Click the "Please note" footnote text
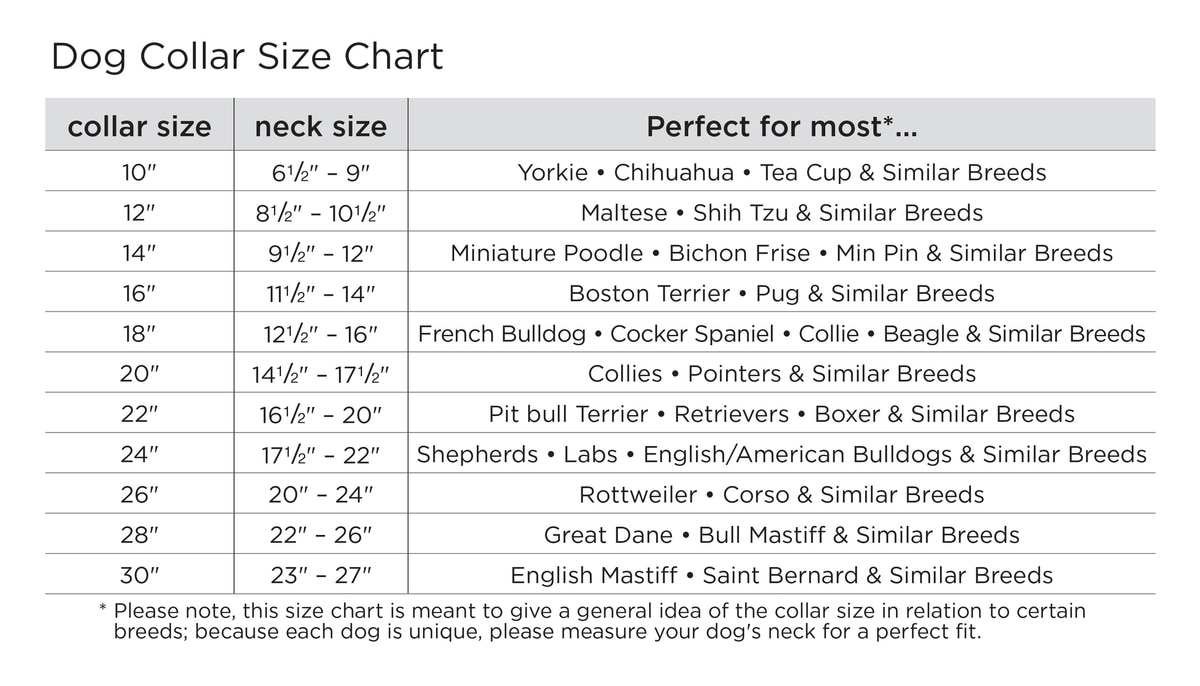The height and width of the screenshot is (686, 1200). pyautogui.click(x=598, y=621)
